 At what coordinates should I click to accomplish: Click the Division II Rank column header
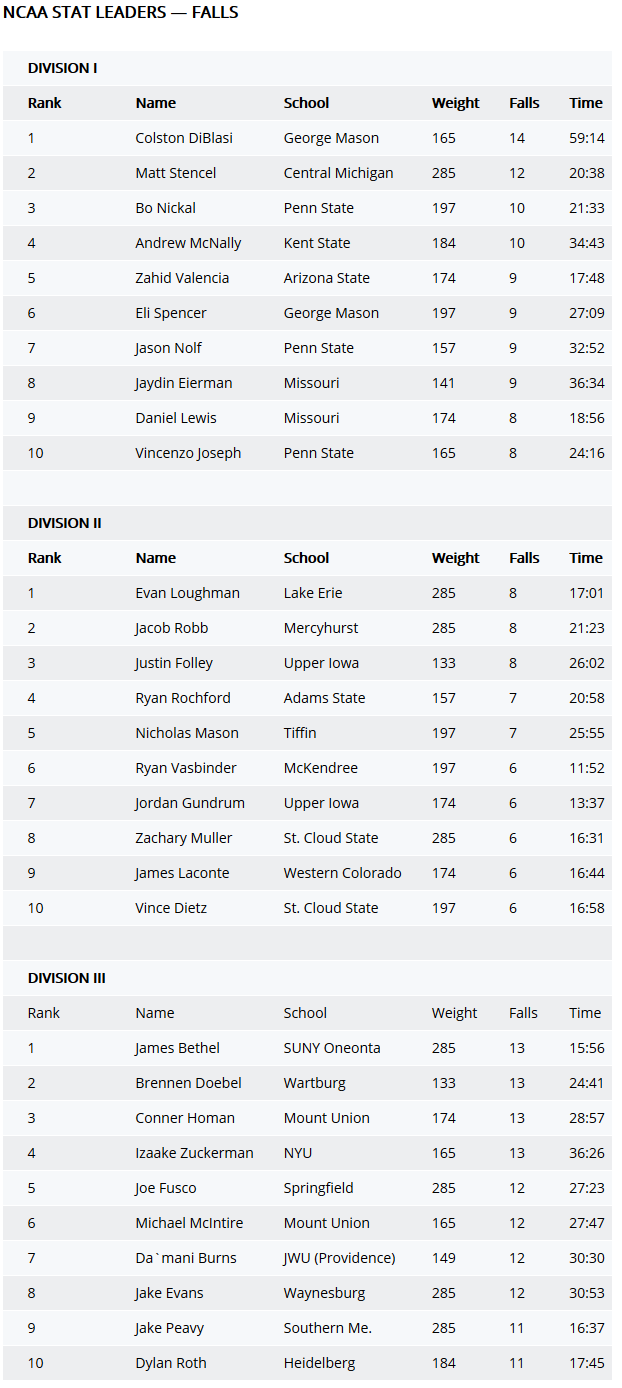point(45,558)
